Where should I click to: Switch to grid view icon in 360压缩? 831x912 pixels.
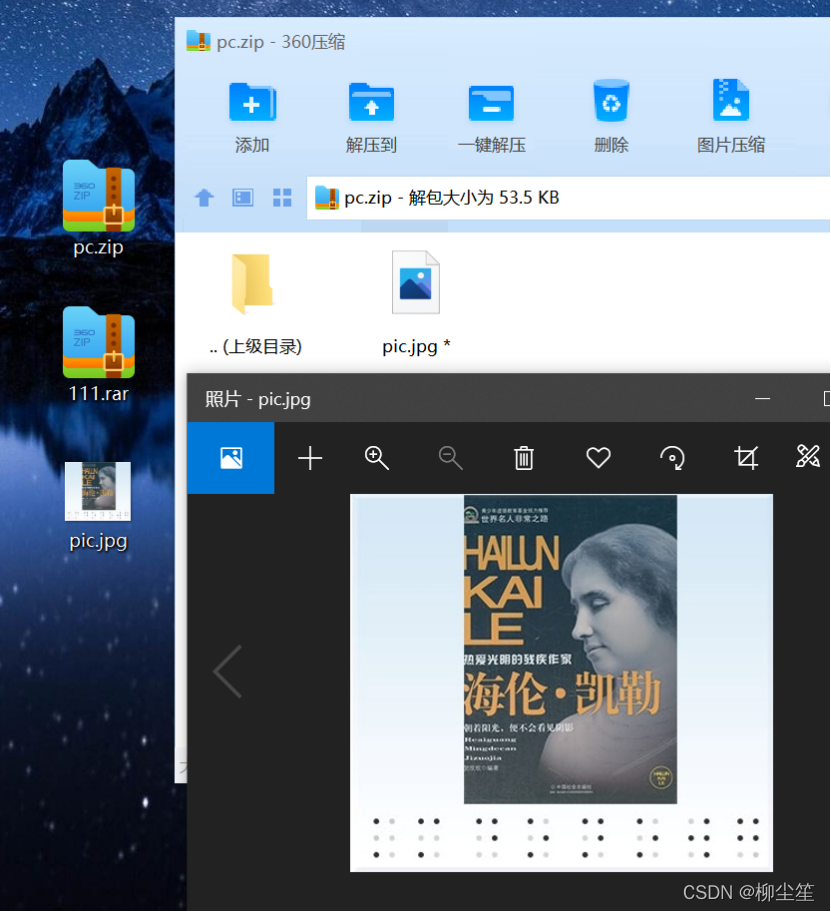(282, 198)
